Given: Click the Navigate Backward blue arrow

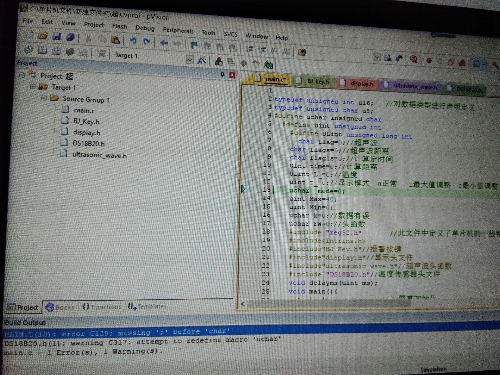Looking at the screenshot, I should click(x=164, y=43).
